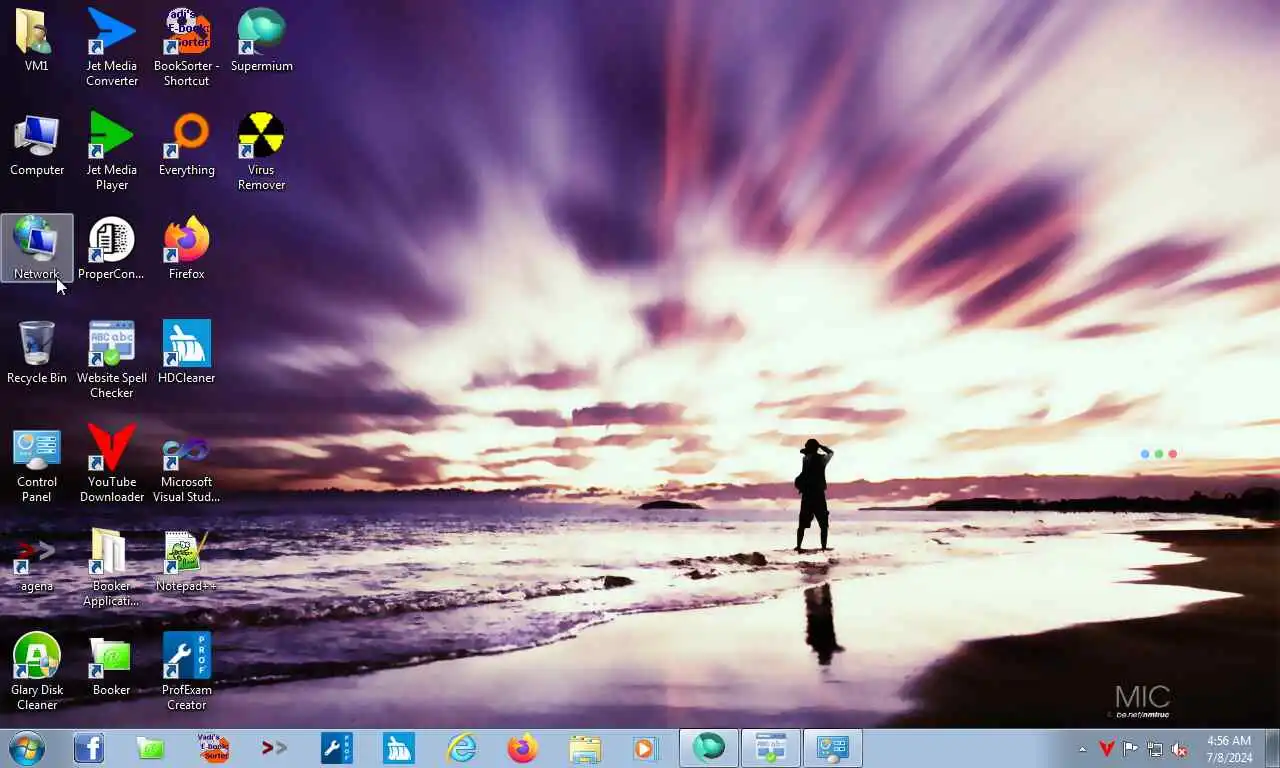Viewport: 1280px width, 768px height.
Task: Select the Computer desktop icon
Action: click(x=37, y=145)
